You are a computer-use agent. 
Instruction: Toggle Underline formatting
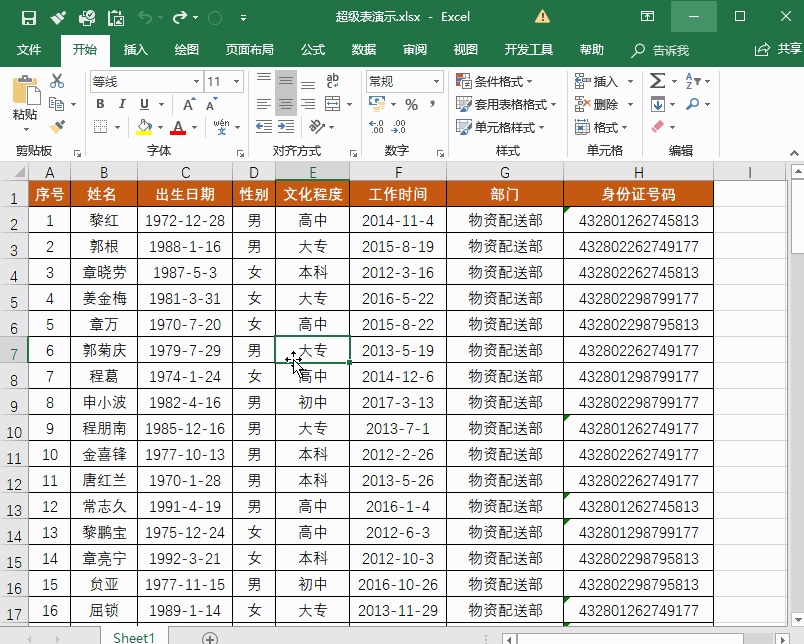[145, 104]
